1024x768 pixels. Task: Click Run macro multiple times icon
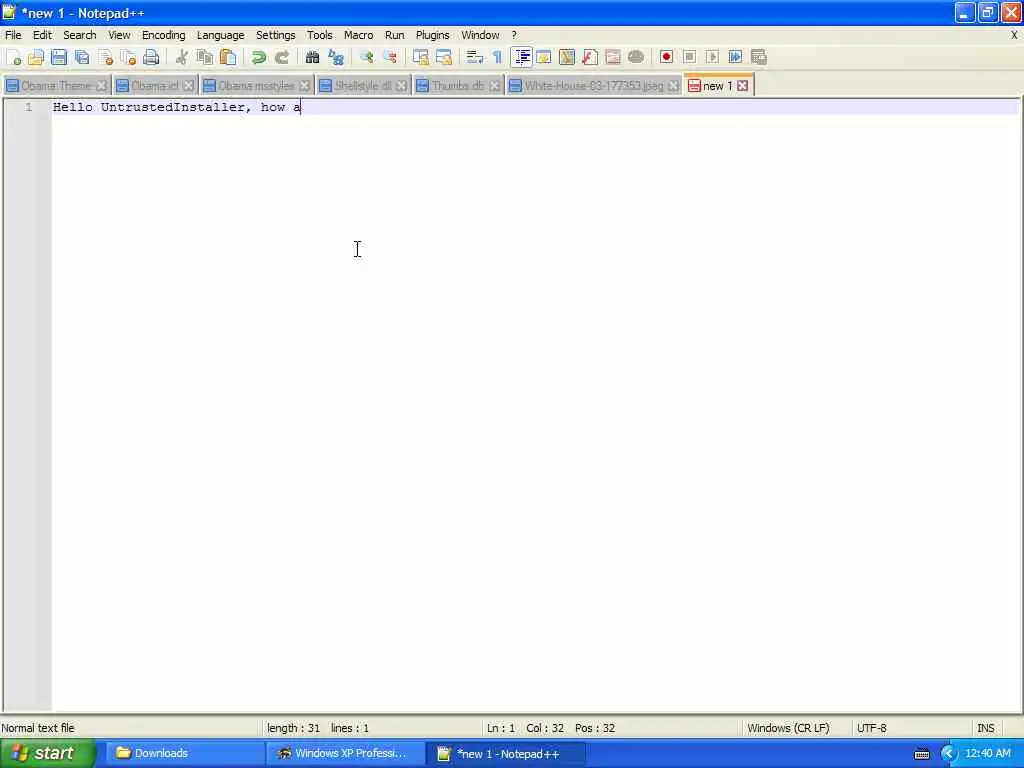click(735, 57)
